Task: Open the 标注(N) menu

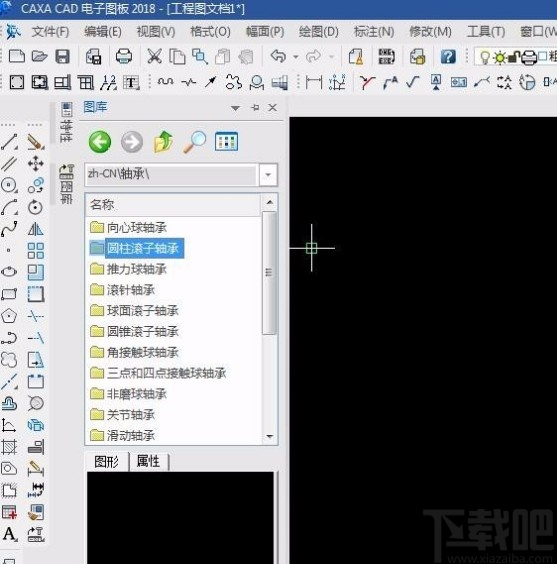Action: [x=374, y=32]
